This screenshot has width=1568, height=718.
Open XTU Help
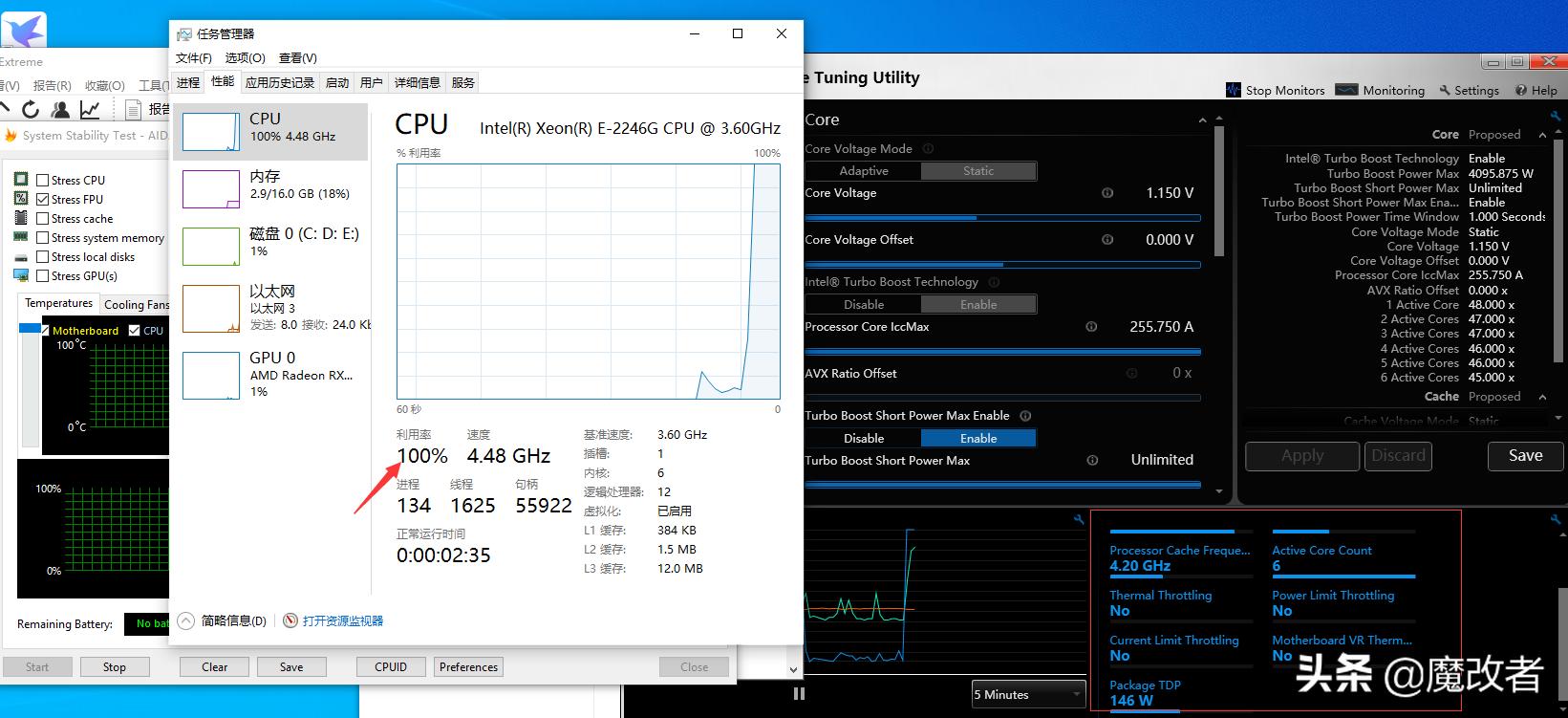1536,90
